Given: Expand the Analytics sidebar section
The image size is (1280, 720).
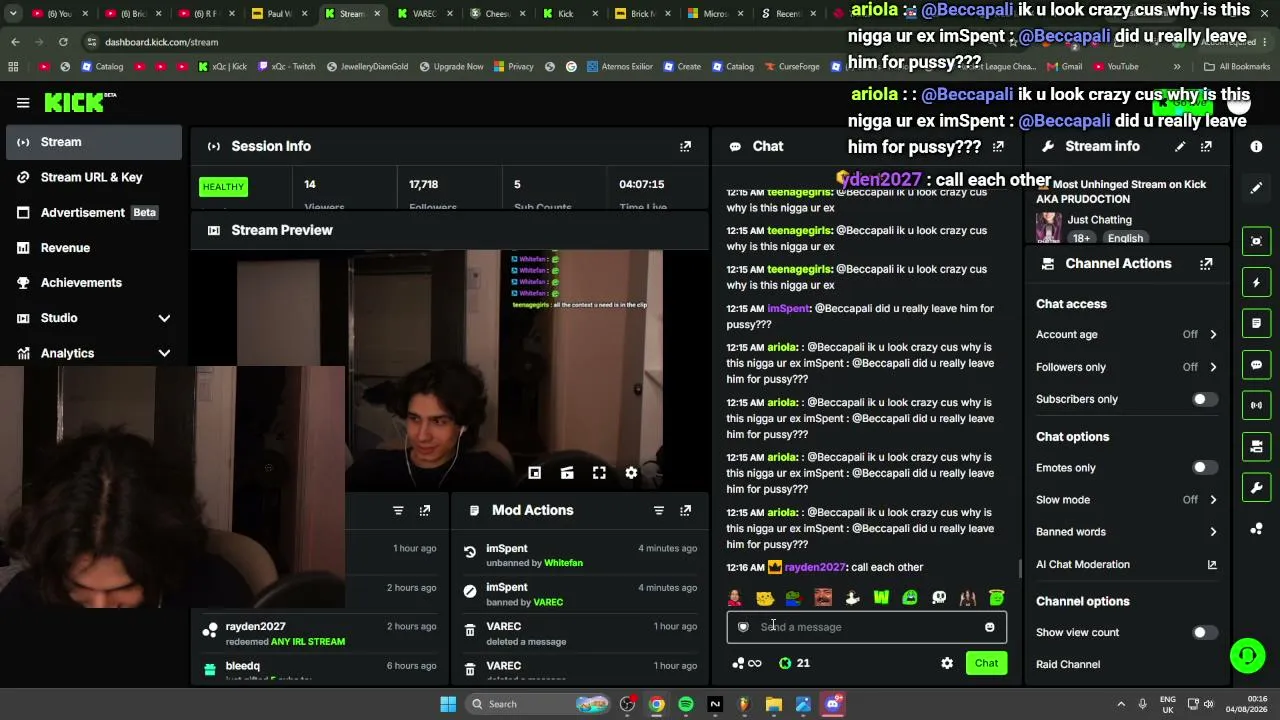Looking at the screenshot, I should 164,353.
